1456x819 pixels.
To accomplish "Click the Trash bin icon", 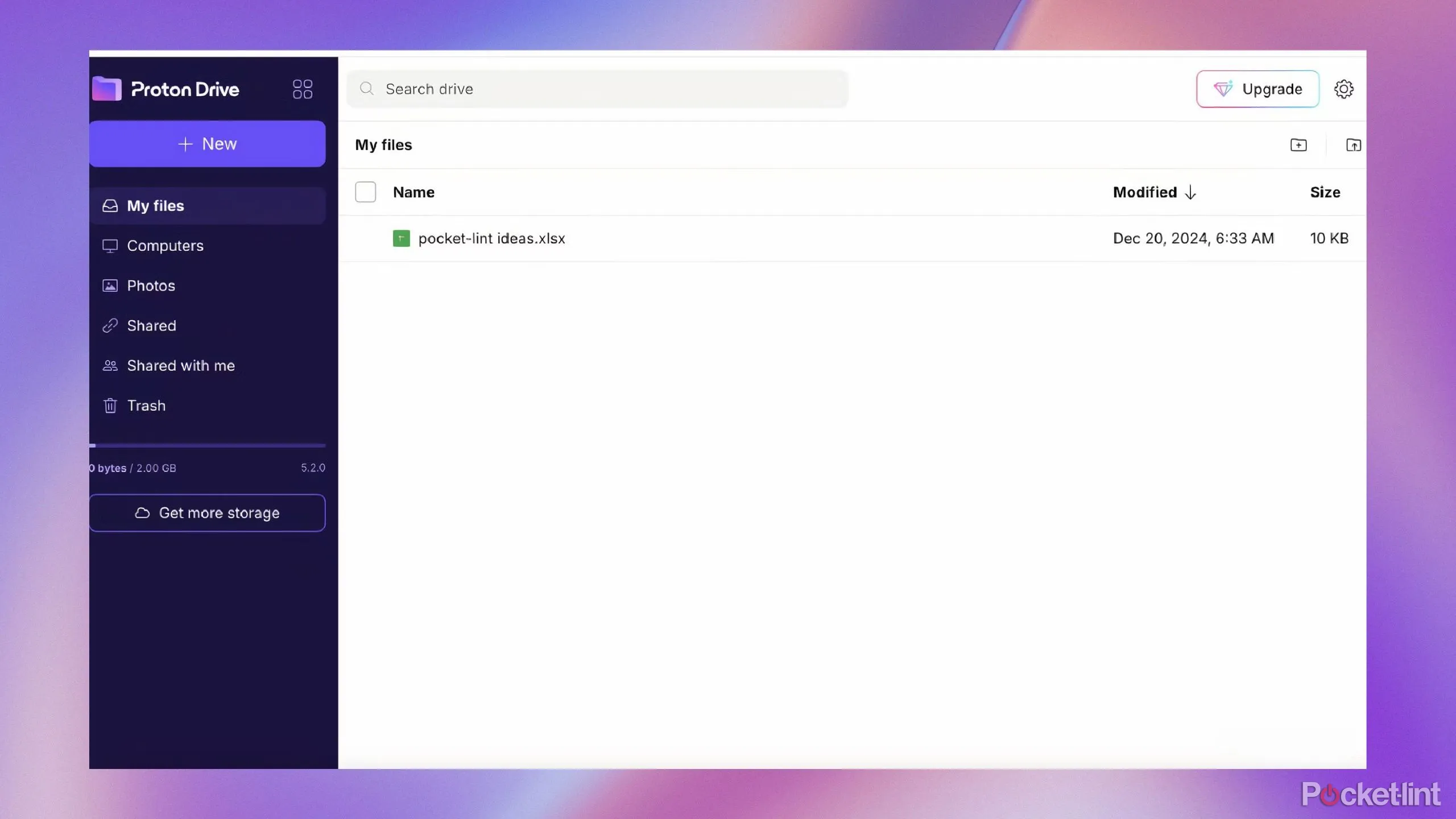I will coord(109,406).
